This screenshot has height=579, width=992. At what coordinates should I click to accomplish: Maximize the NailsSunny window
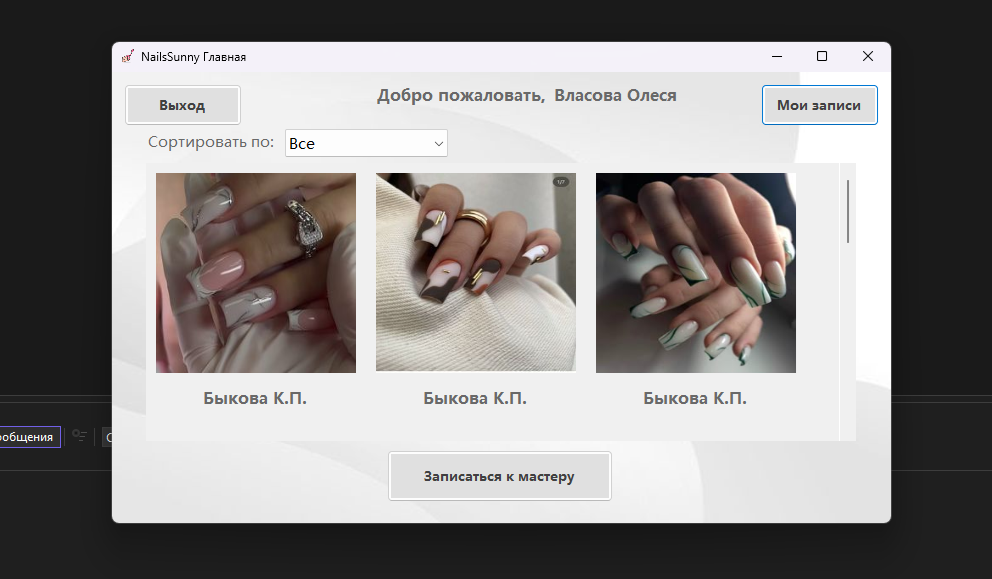click(822, 56)
